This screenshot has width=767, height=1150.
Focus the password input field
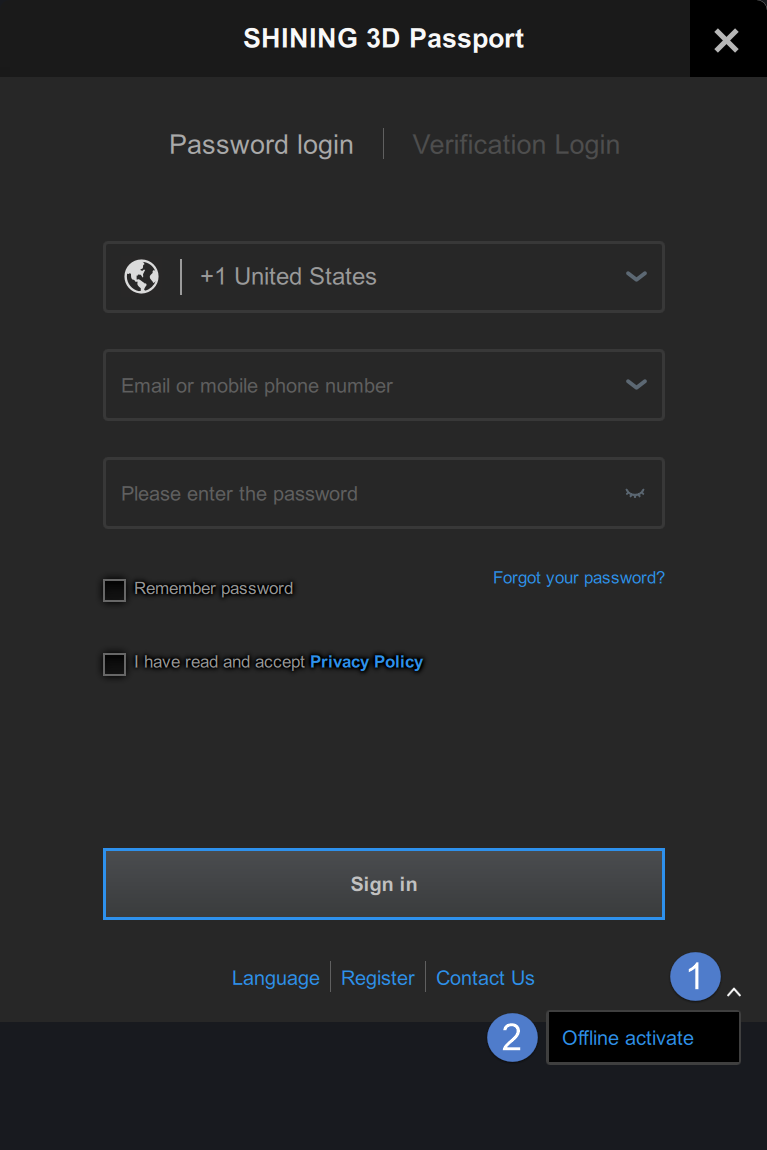pyautogui.click(x=360, y=493)
